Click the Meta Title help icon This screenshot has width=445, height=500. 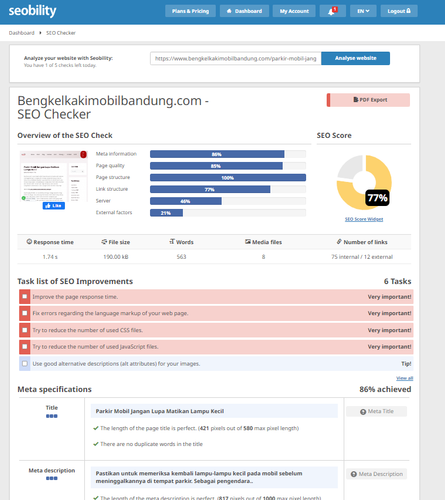363,412
